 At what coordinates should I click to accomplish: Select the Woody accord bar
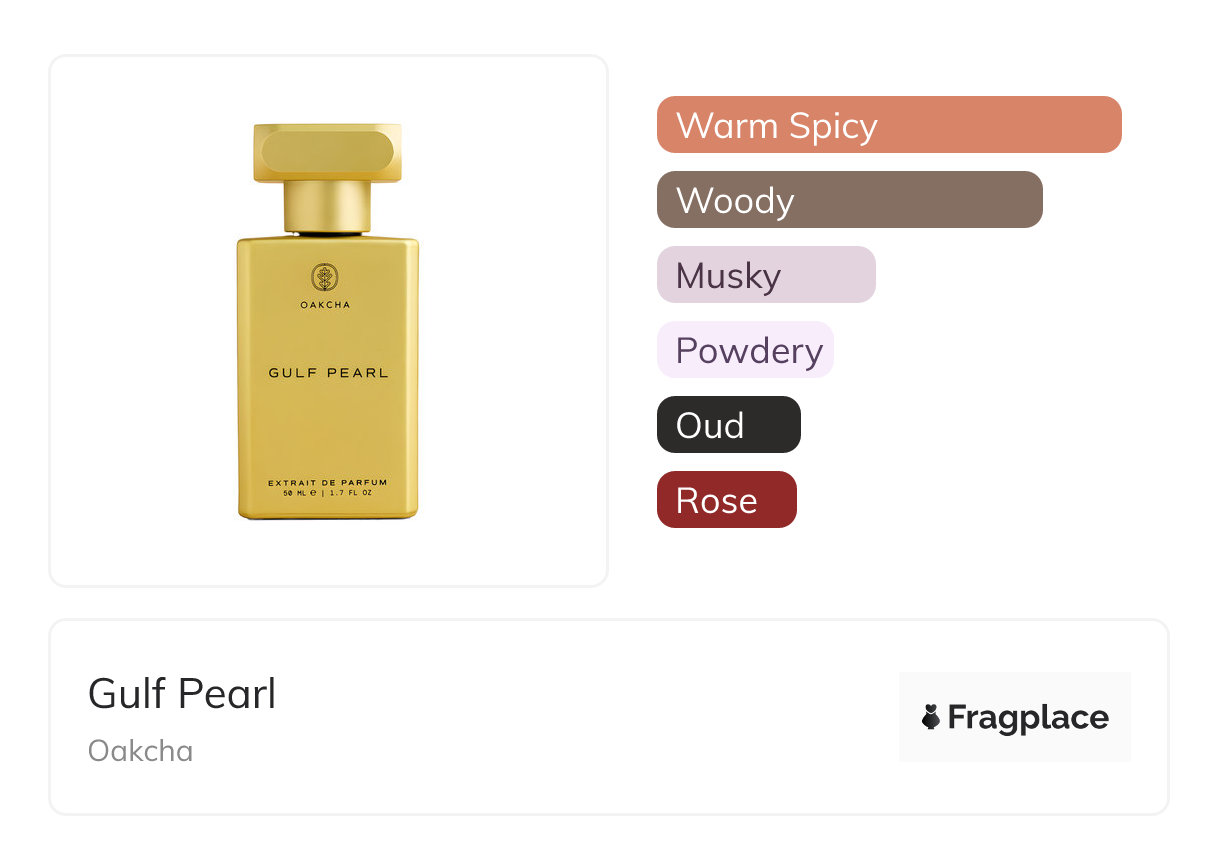click(x=849, y=200)
